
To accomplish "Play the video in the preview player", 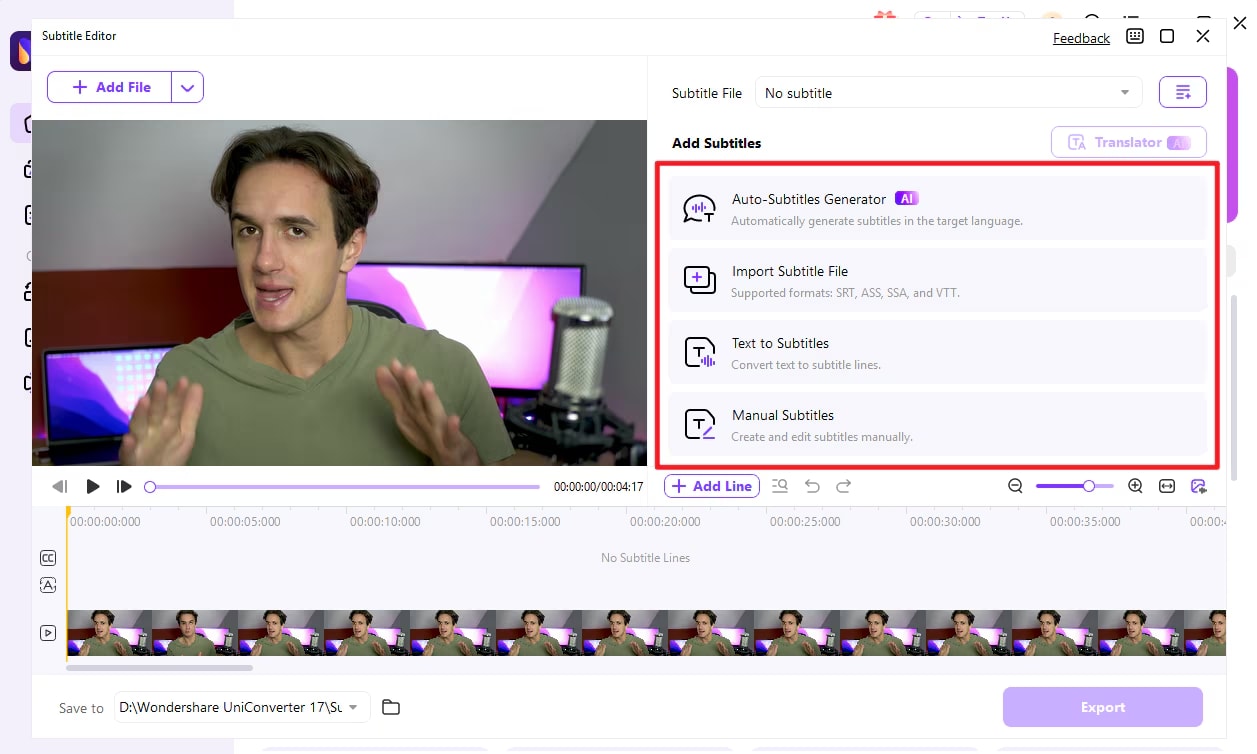I will [93, 486].
